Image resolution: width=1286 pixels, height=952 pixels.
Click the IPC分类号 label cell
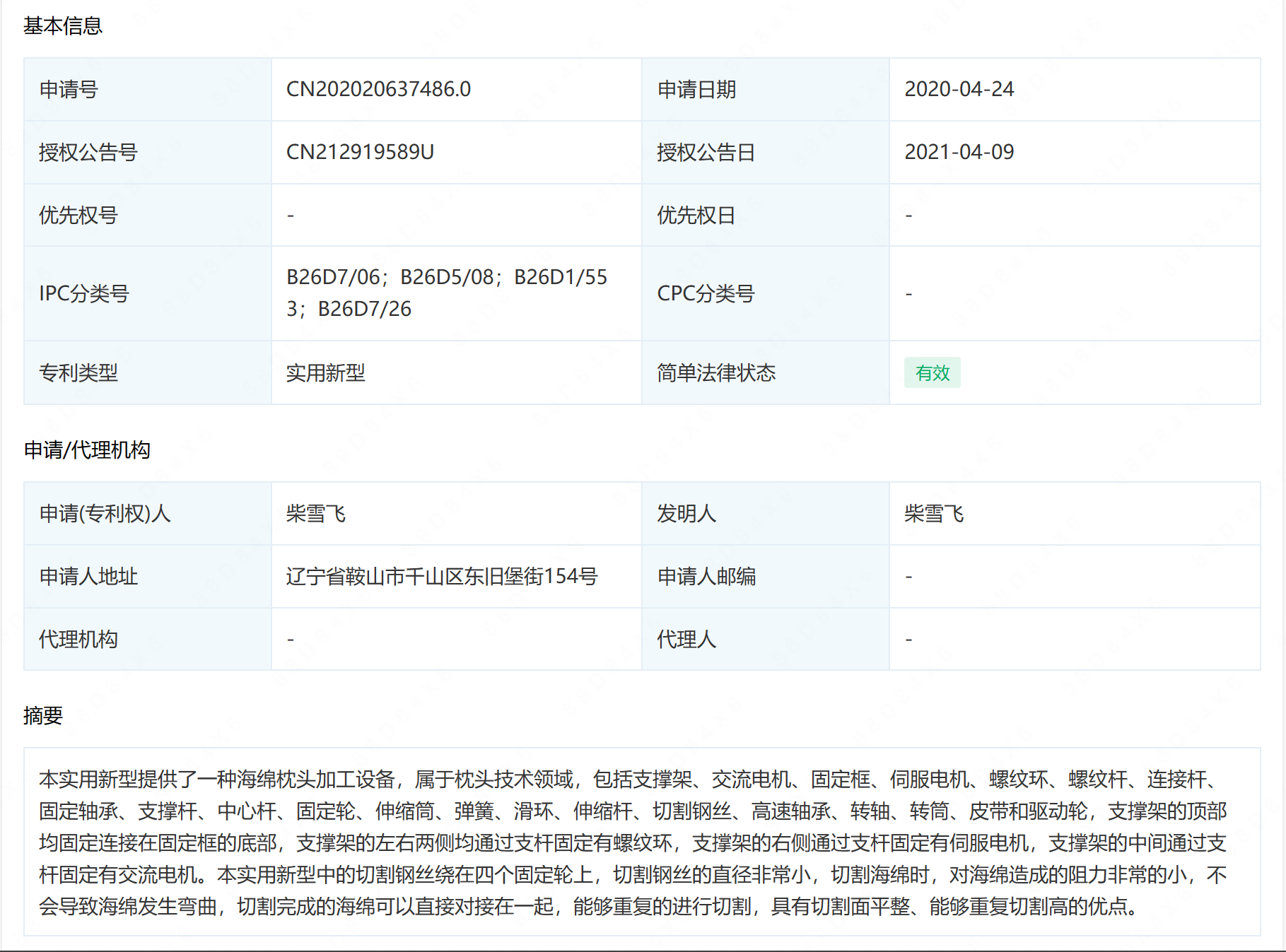tap(148, 293)
